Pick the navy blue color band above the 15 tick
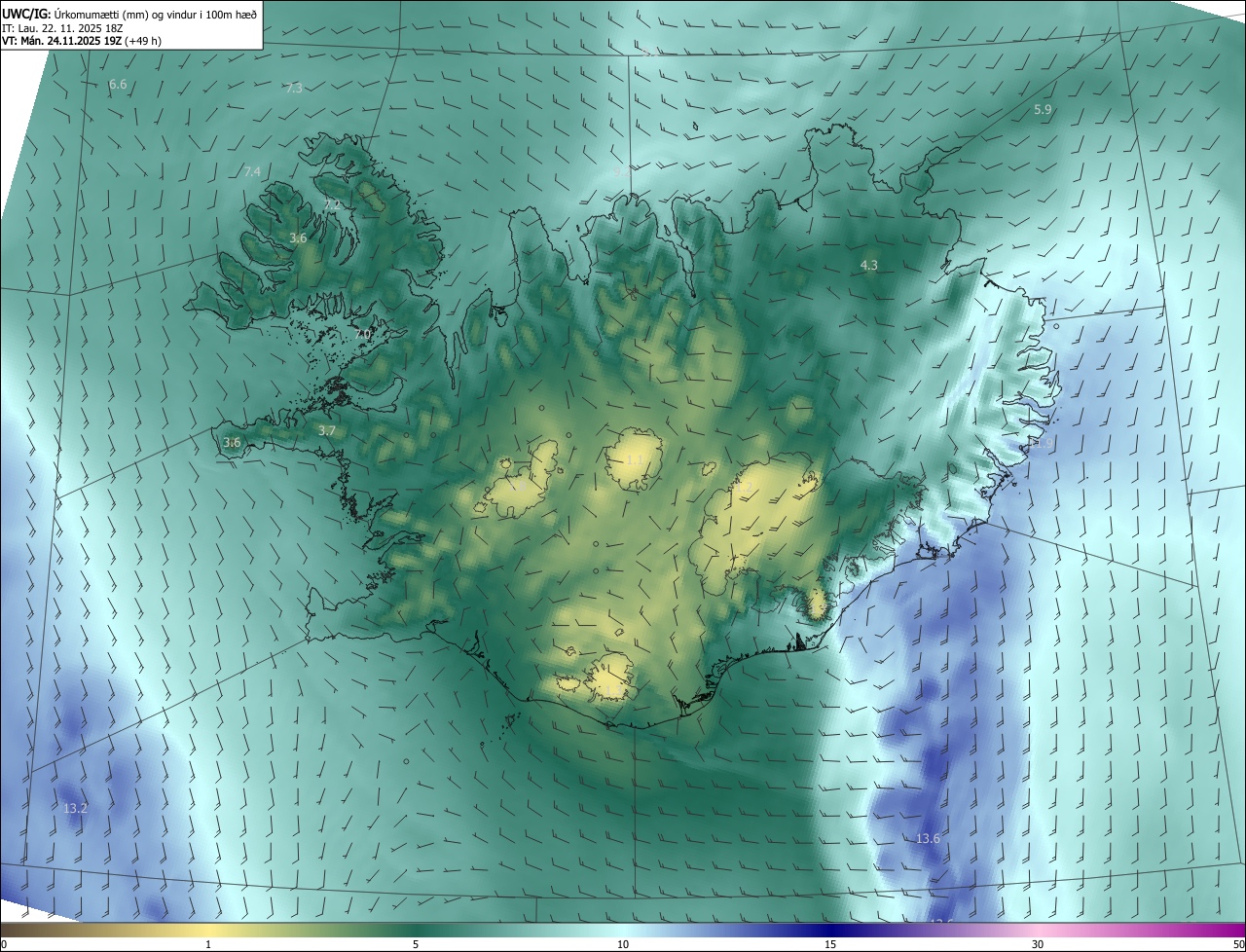The width and height of the screenshot is (1246, 952). coord(830,931)
